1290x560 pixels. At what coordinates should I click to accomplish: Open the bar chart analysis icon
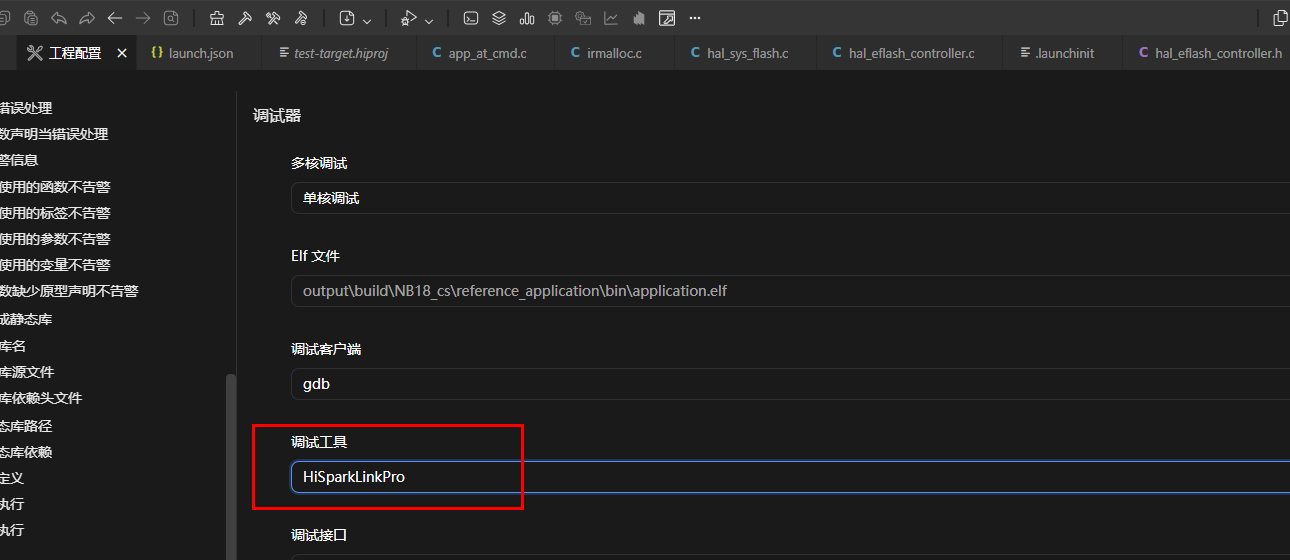click(527, 18)
